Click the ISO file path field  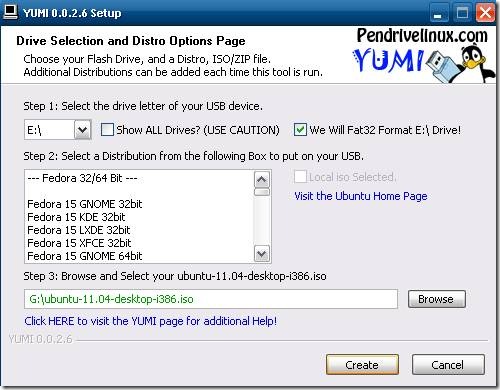tap(211, 299)
